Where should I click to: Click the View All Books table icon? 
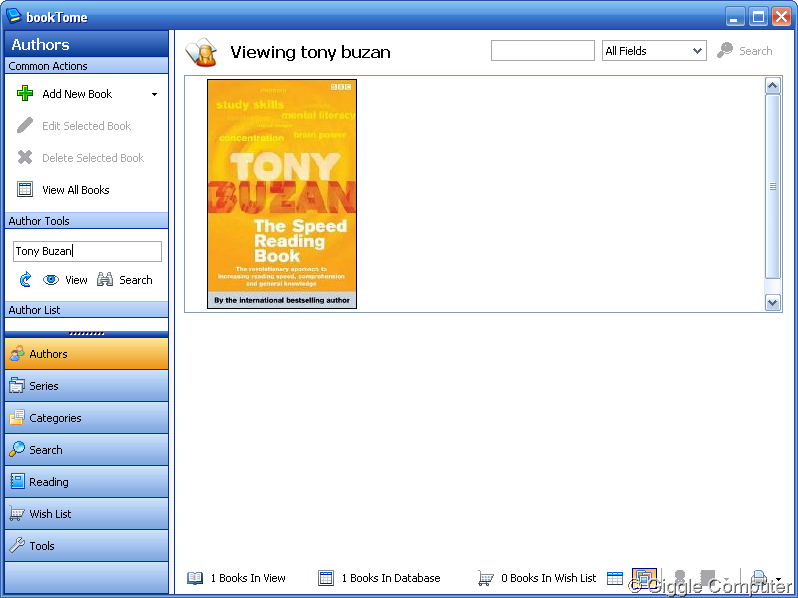25,189
